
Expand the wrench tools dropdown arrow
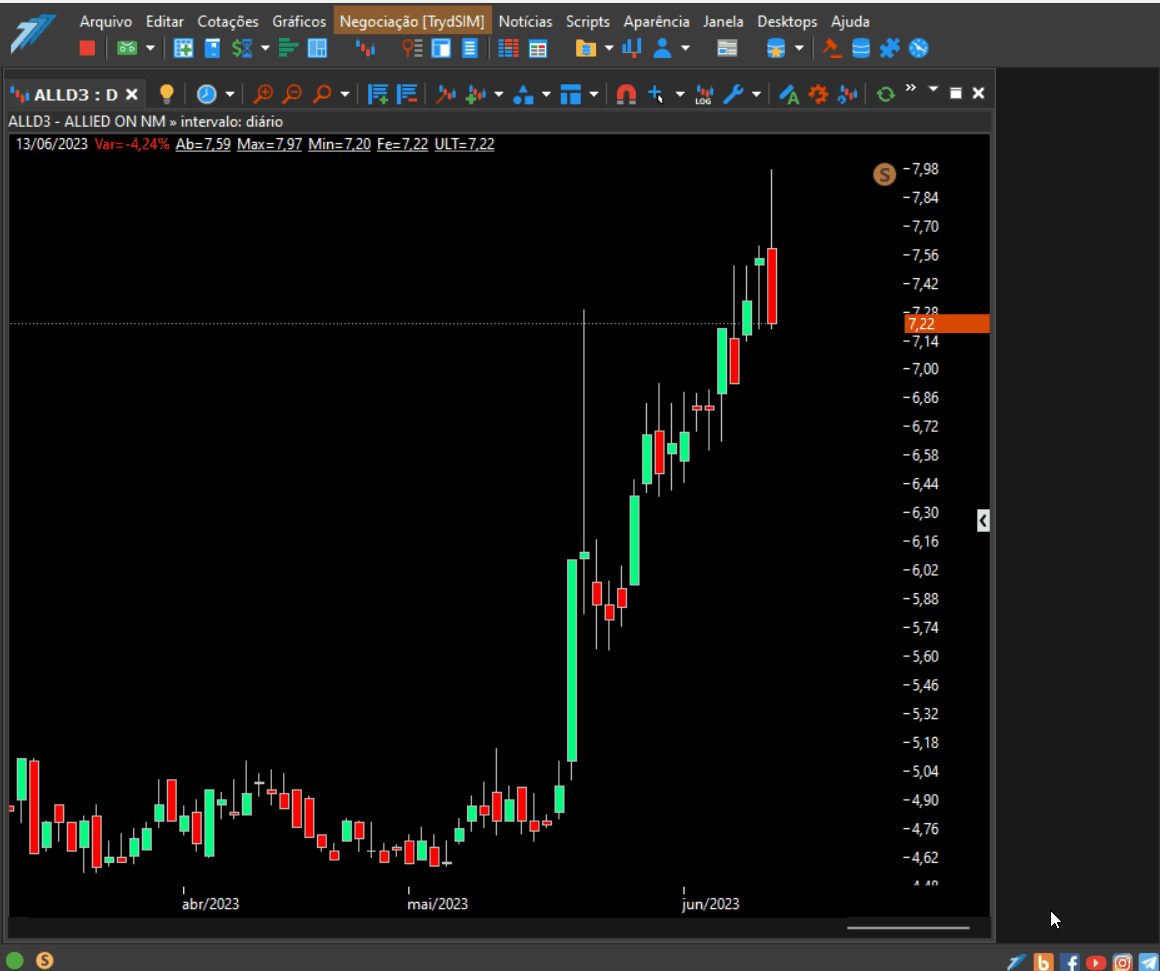click(756, 94)
